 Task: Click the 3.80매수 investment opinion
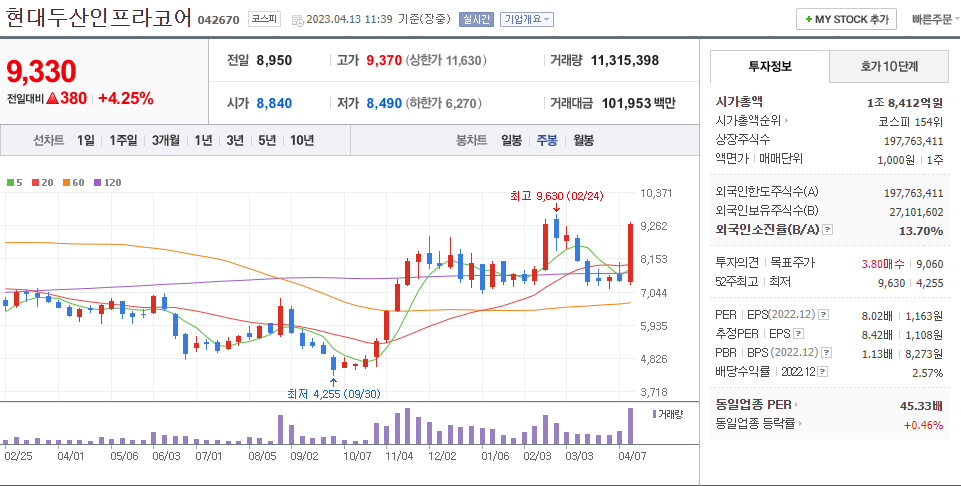tap(883, 264)
